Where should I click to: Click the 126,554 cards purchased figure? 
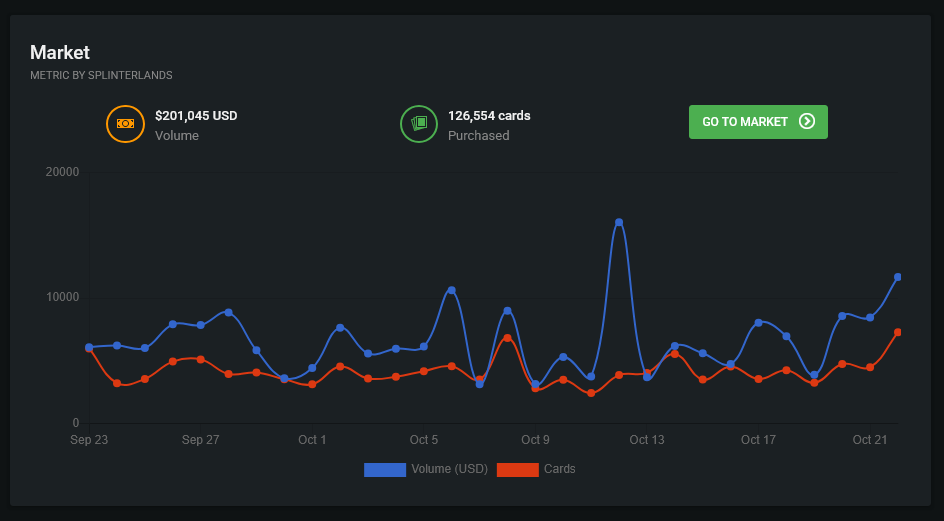(x=489, y=116)
